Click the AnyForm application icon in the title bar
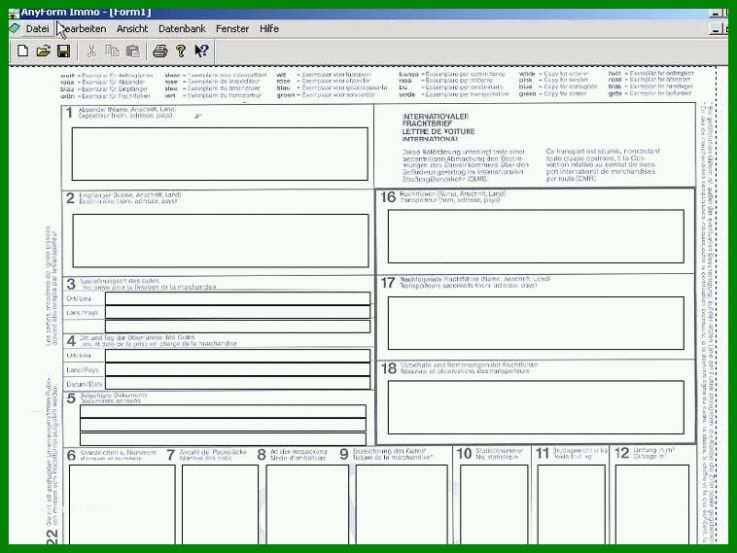737x553 pixels. coord(14,12)
